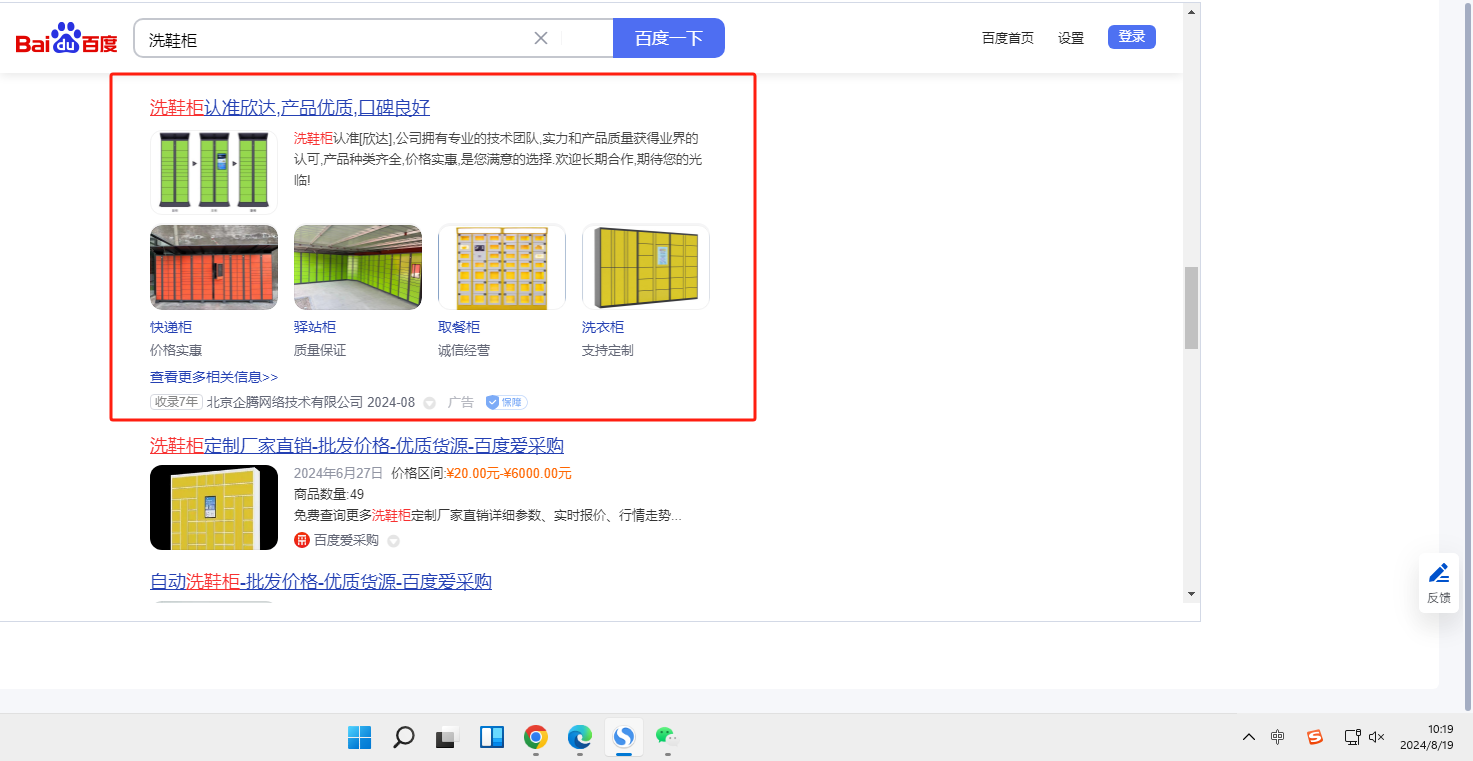The image size is (1473, 761).
Task: Toggle the Chinese input mode indicator
Action: point(1278,737)
